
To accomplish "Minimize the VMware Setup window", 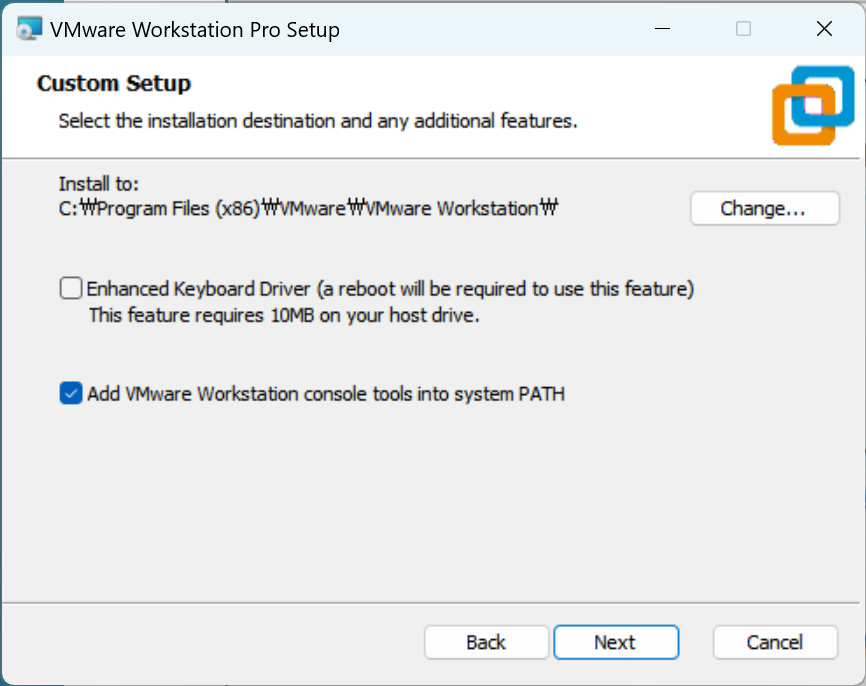I will point(663,29).
